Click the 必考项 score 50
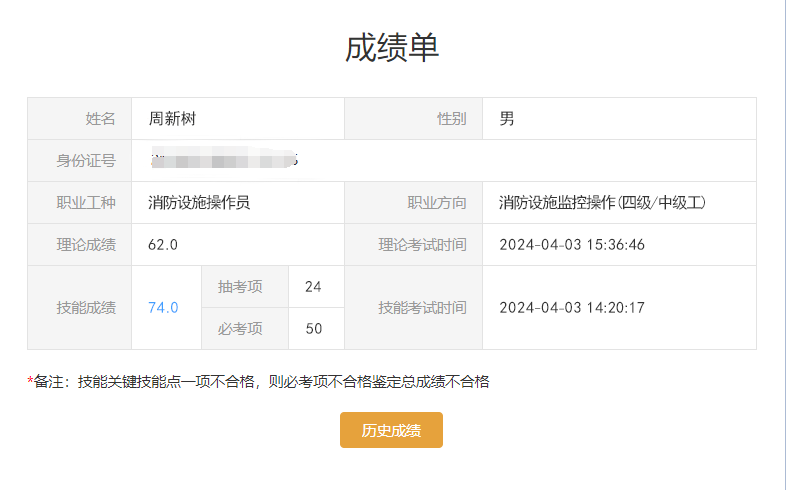Viewport: 787px width, 490px height. [313, 328]
